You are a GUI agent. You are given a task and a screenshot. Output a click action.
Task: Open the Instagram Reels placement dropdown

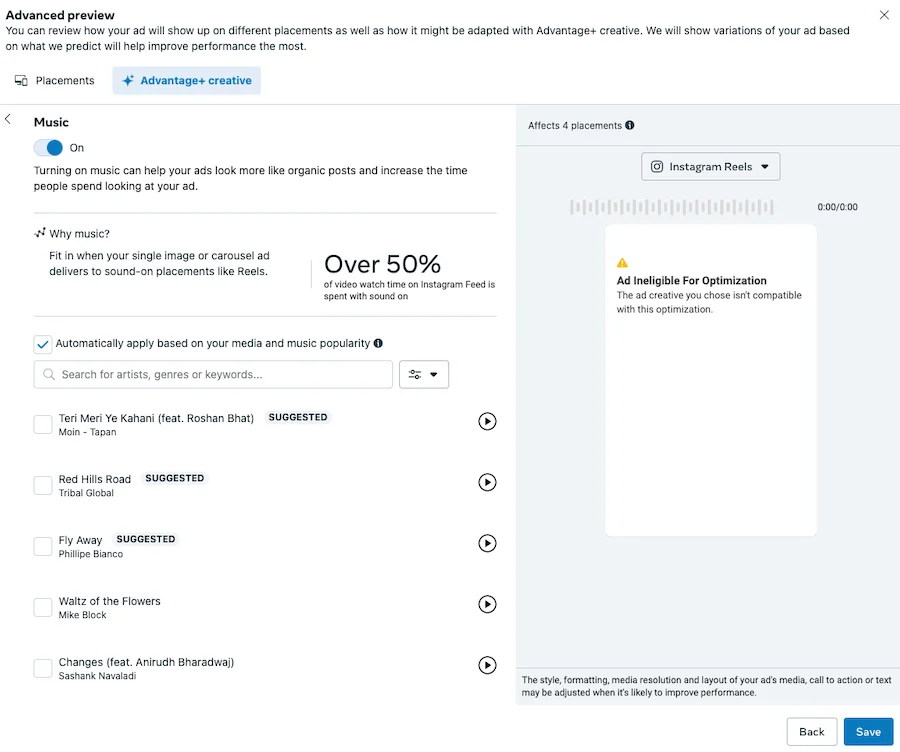coord(710,166)
